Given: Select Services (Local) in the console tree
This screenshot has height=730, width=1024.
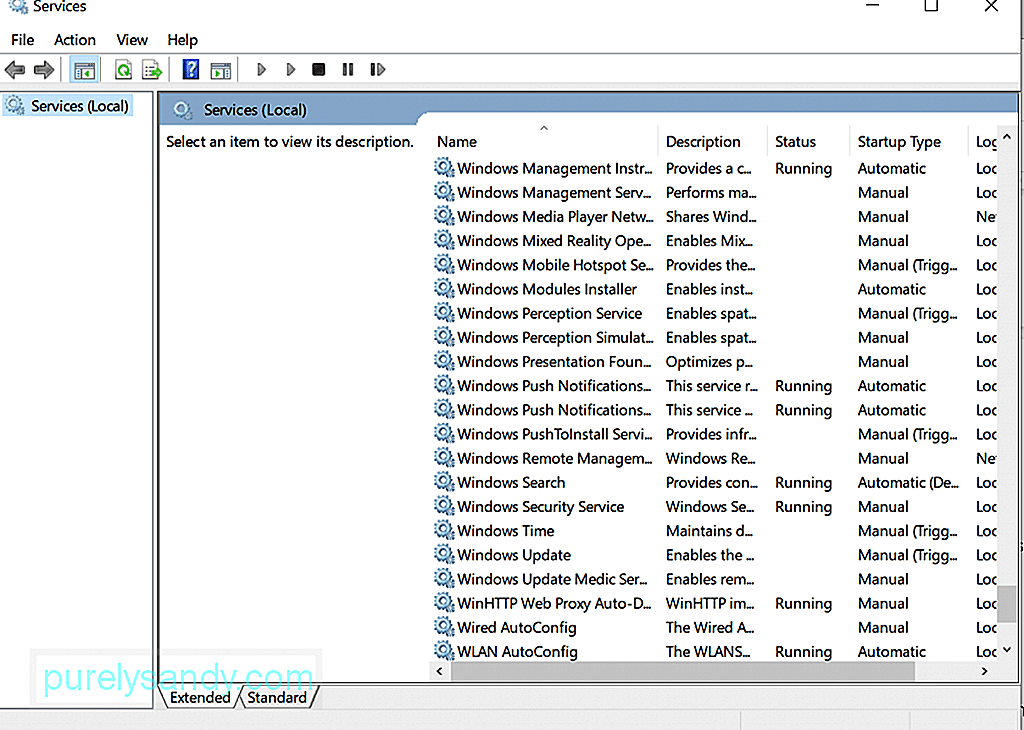Looking at the screenshot, I should click(68, 106).
